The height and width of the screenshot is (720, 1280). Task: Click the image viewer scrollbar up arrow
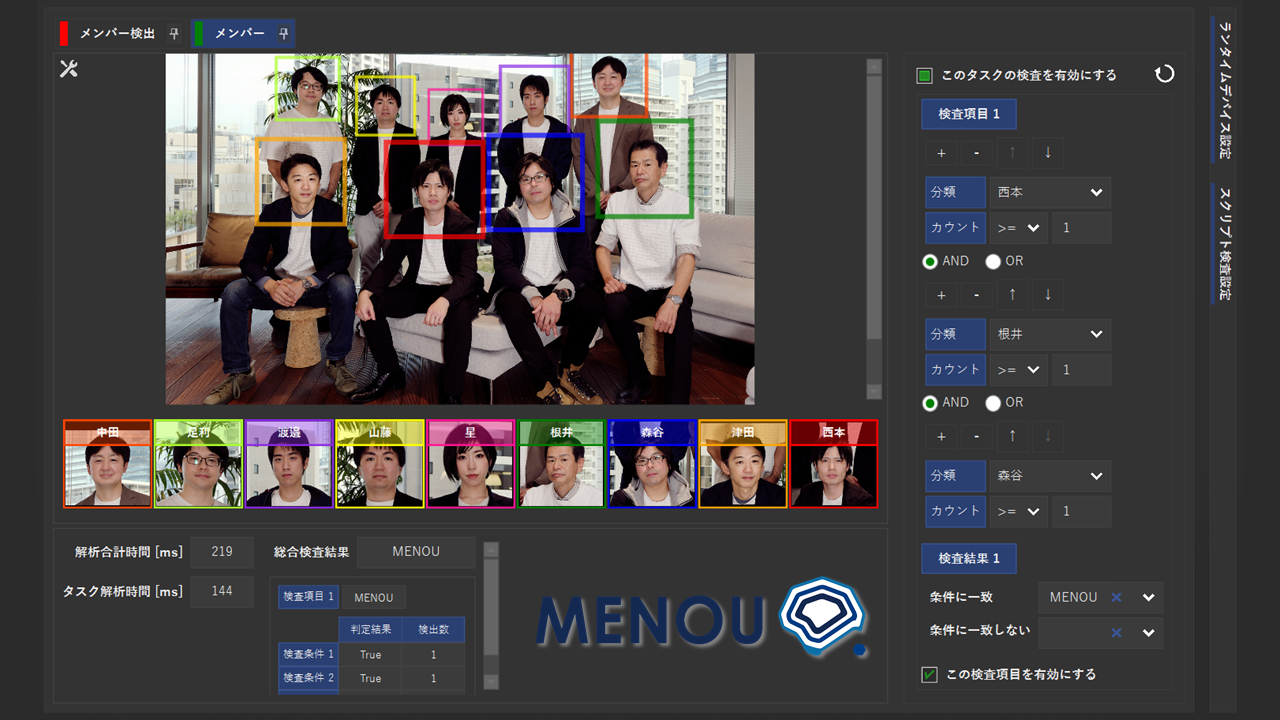point(874,66)
